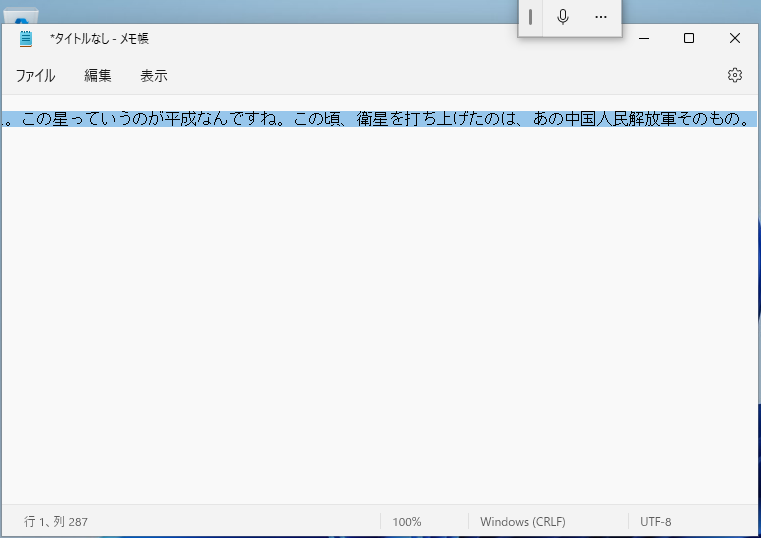Click the Notepad app icon in title bar
761x538 pixels.
(x=26, y=39)
